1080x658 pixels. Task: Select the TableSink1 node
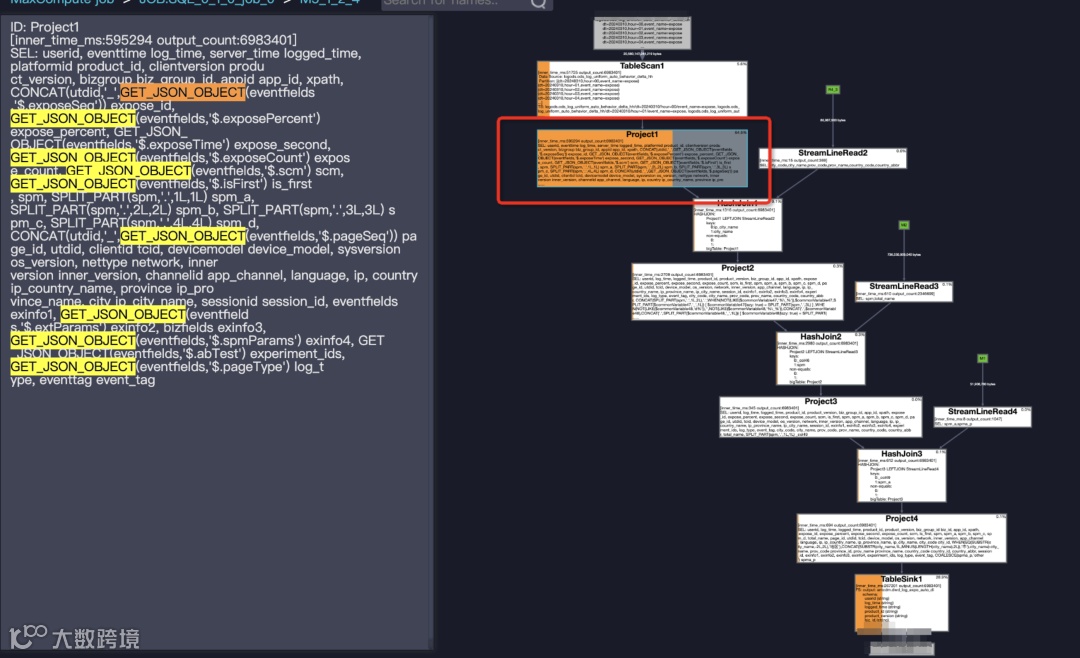pos(902,602)
